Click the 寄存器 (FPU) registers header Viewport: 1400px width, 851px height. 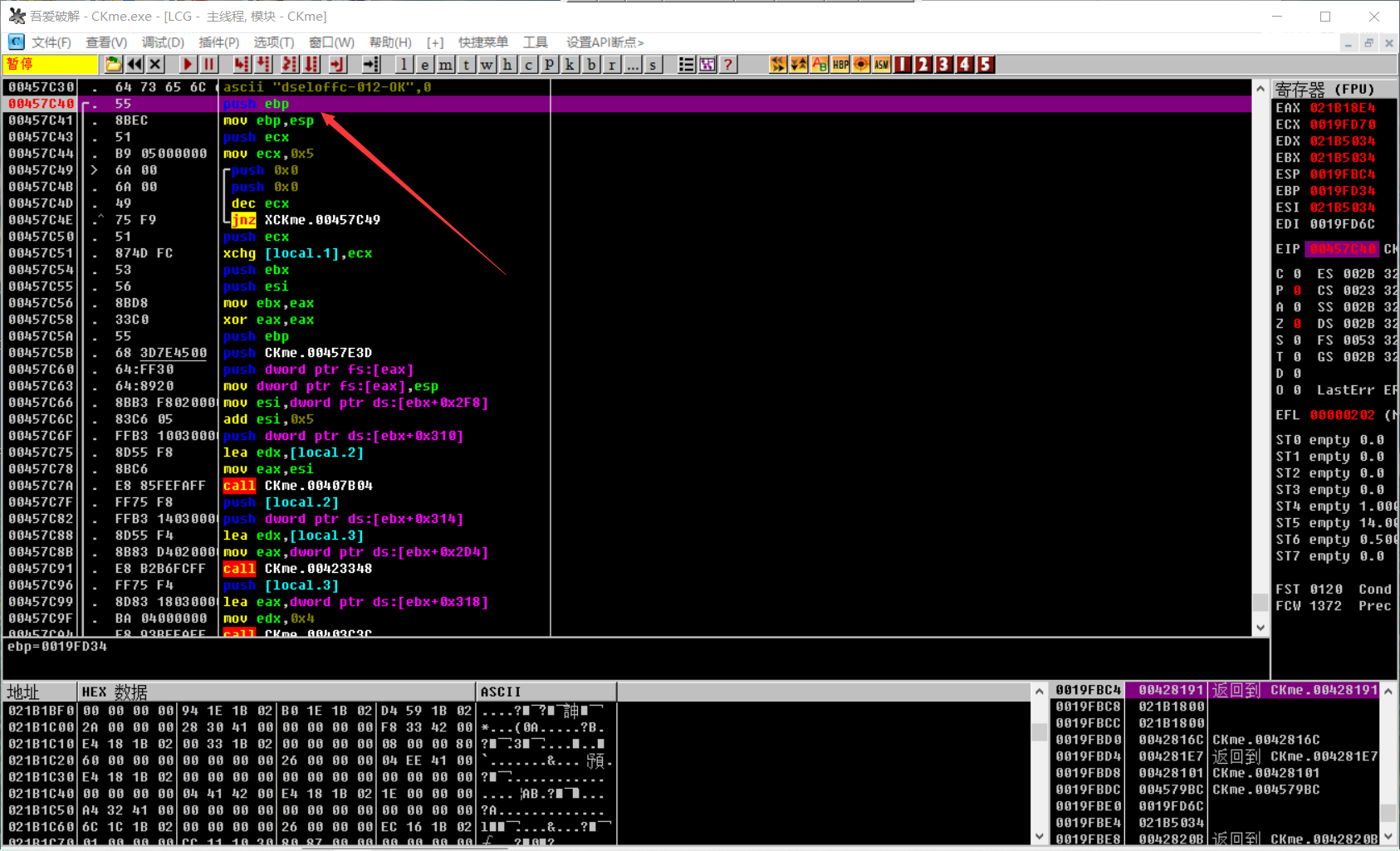point(1334,89)
